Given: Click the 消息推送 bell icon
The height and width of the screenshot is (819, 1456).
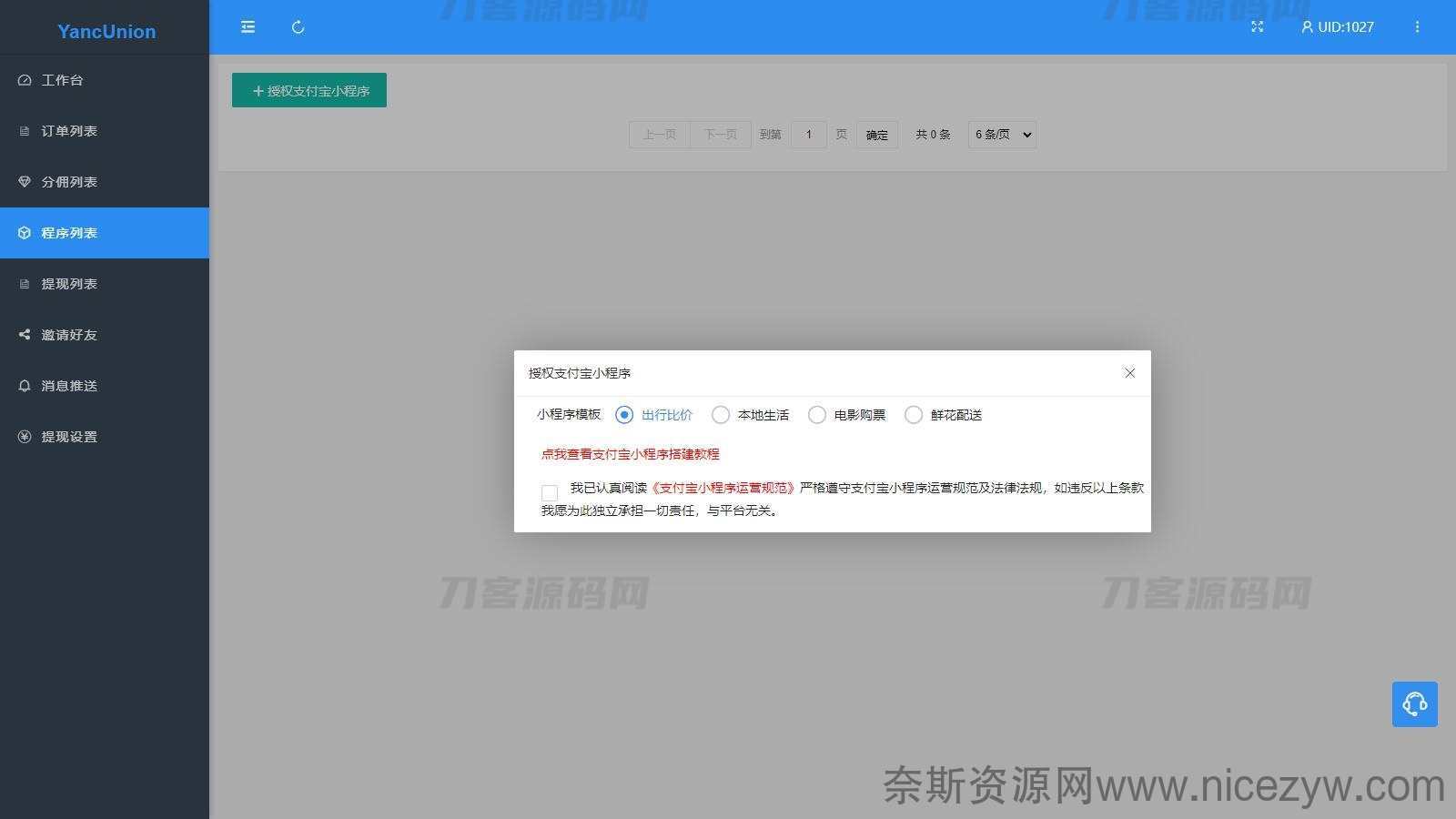Looking at the screenshot, I should 25,386.
